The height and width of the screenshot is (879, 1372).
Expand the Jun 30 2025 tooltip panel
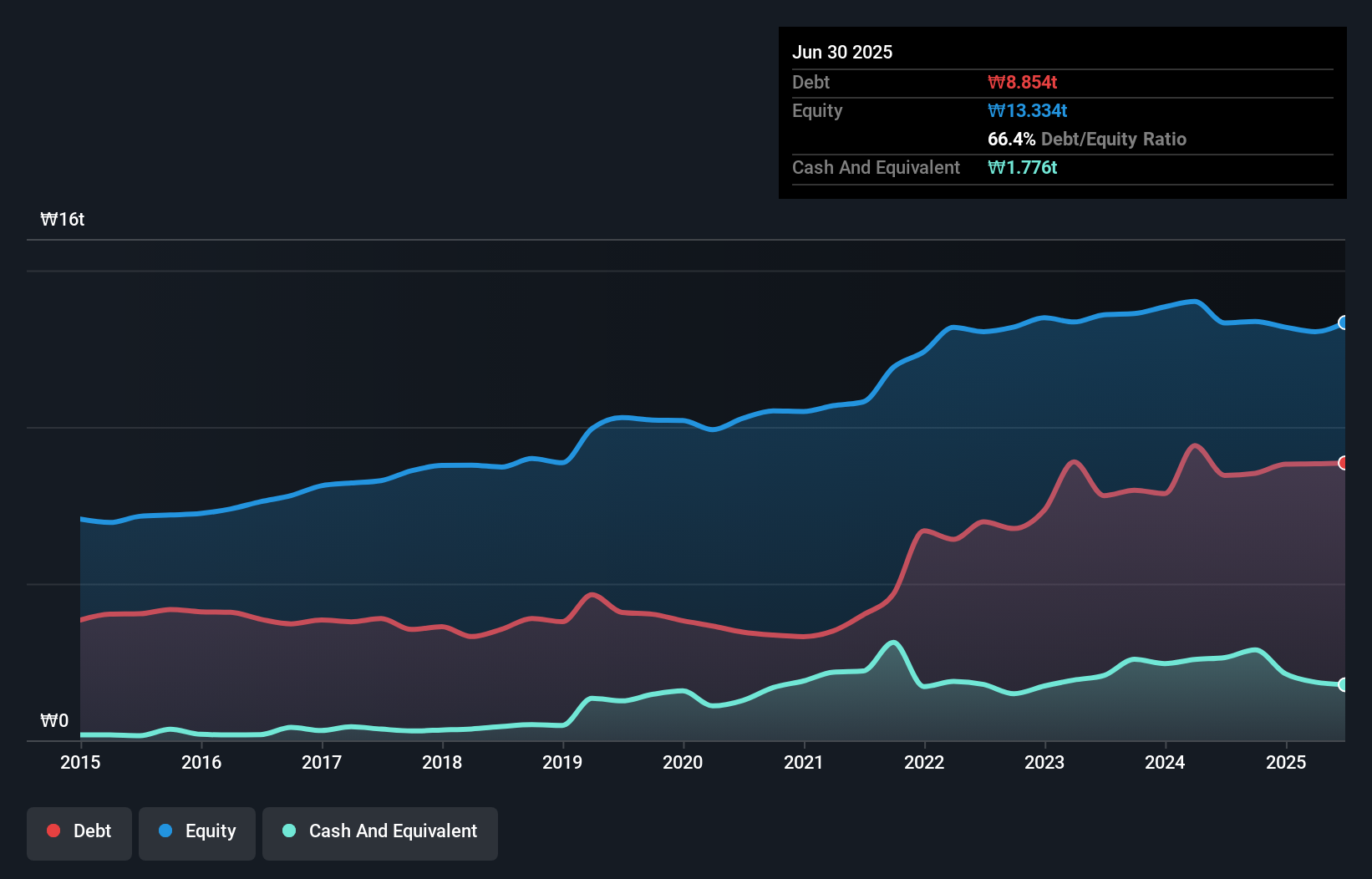(x=843, y=52)
